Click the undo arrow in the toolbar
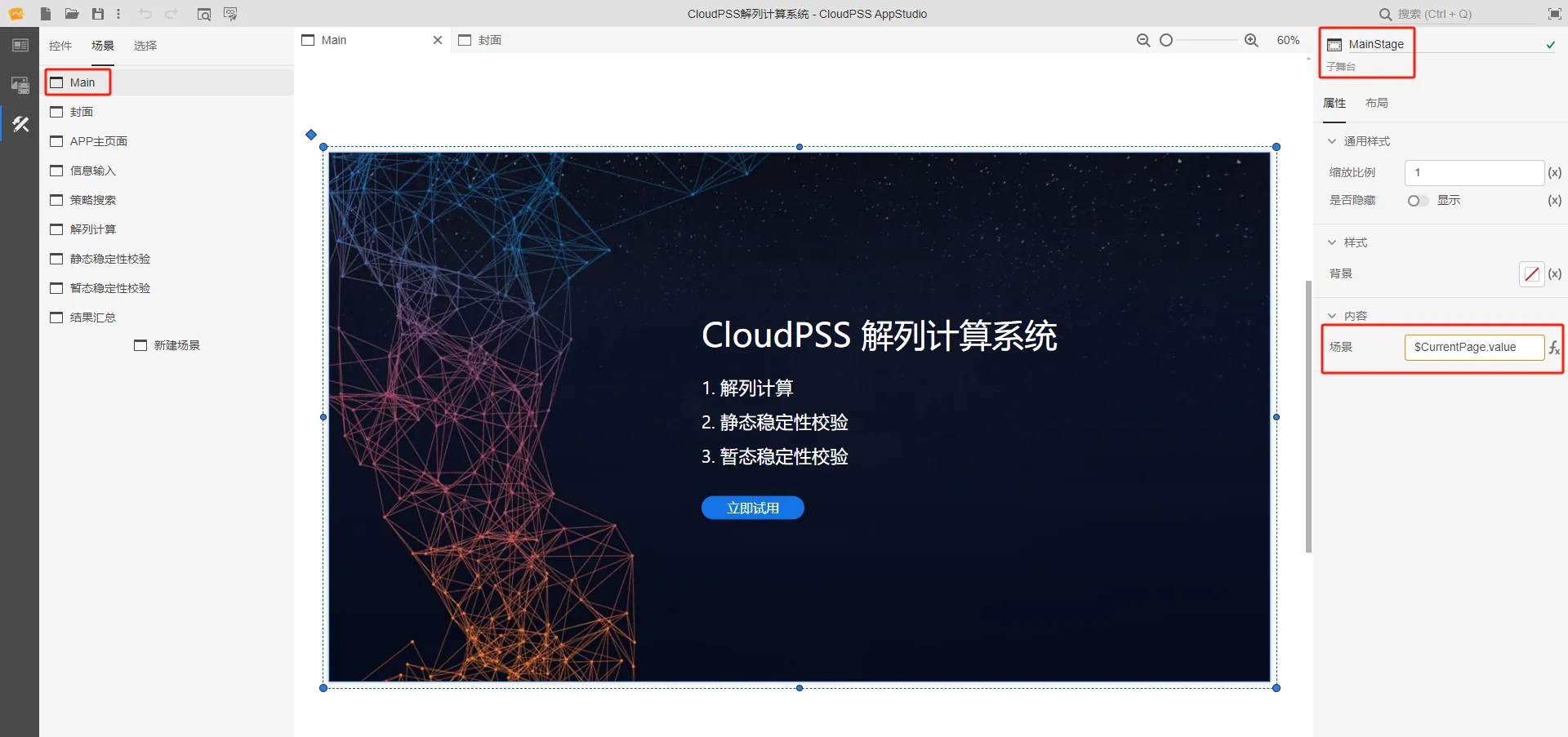1568x737 pixels. (x=145, y=14)
